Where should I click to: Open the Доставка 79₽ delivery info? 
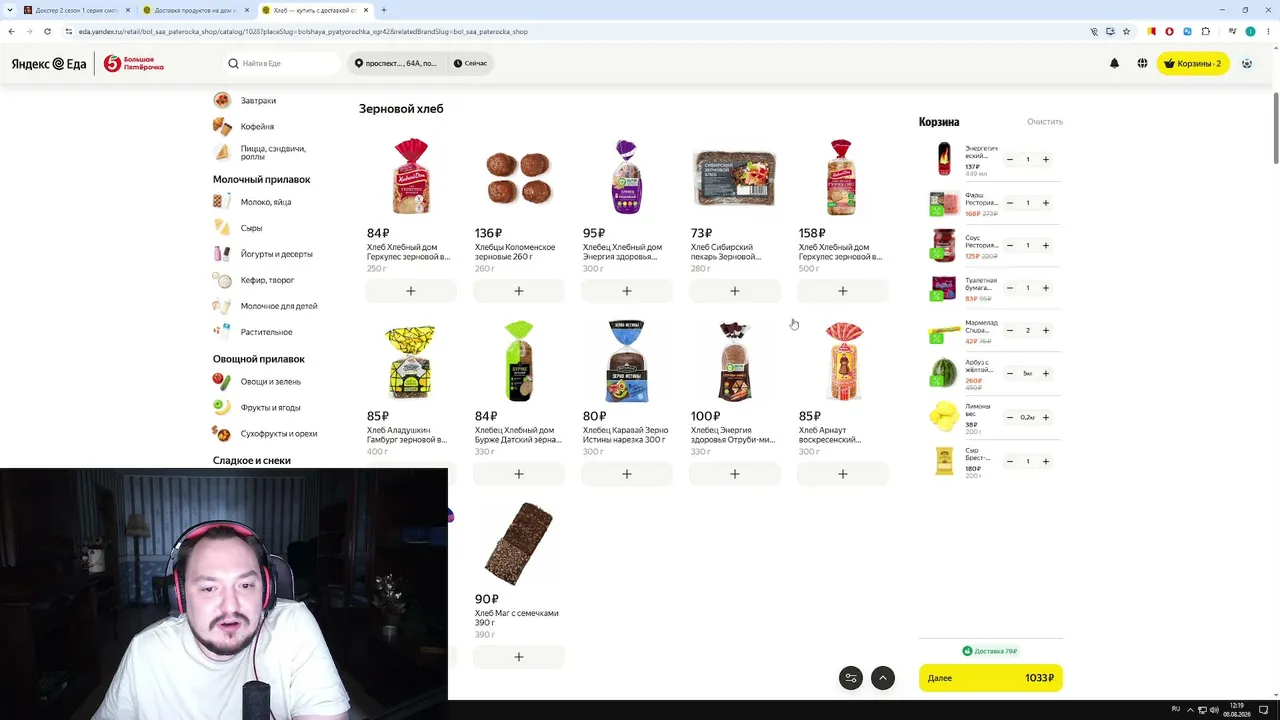pyautogui.click(x=990, y=651)
